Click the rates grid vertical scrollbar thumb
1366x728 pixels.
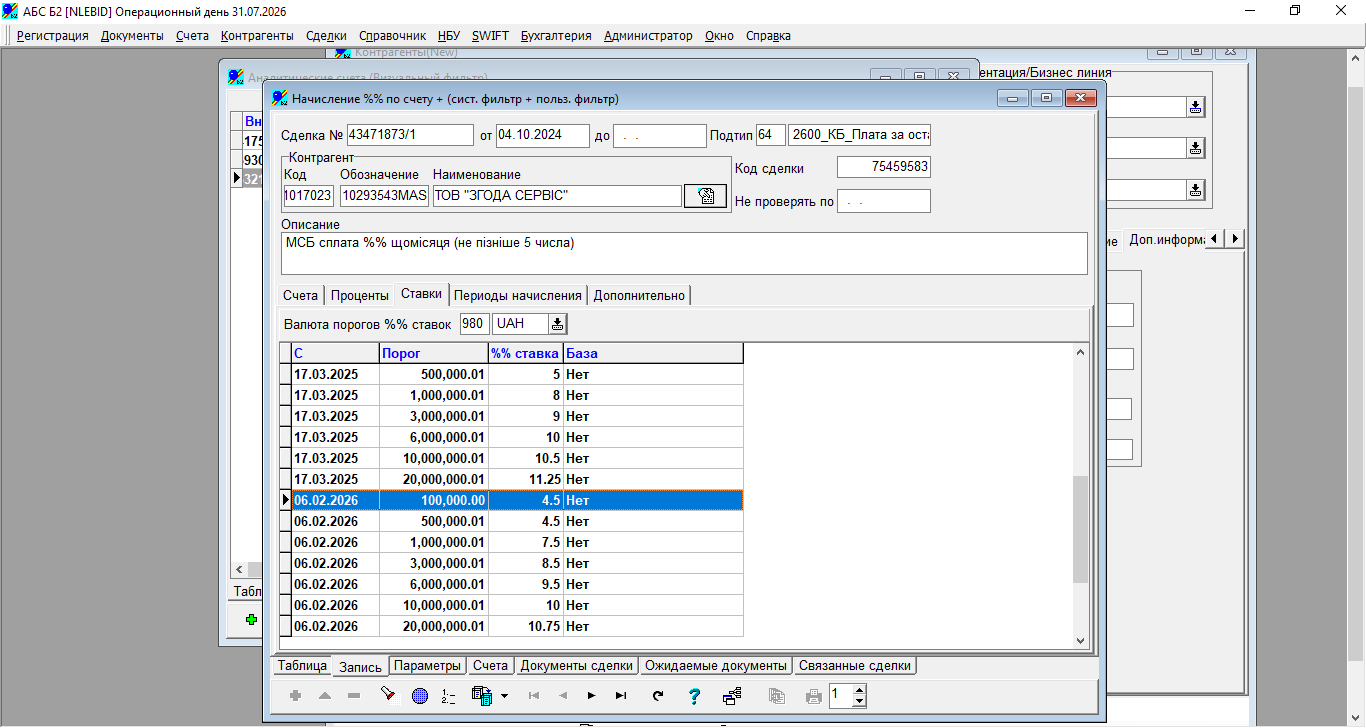[x=1080, y=529]
